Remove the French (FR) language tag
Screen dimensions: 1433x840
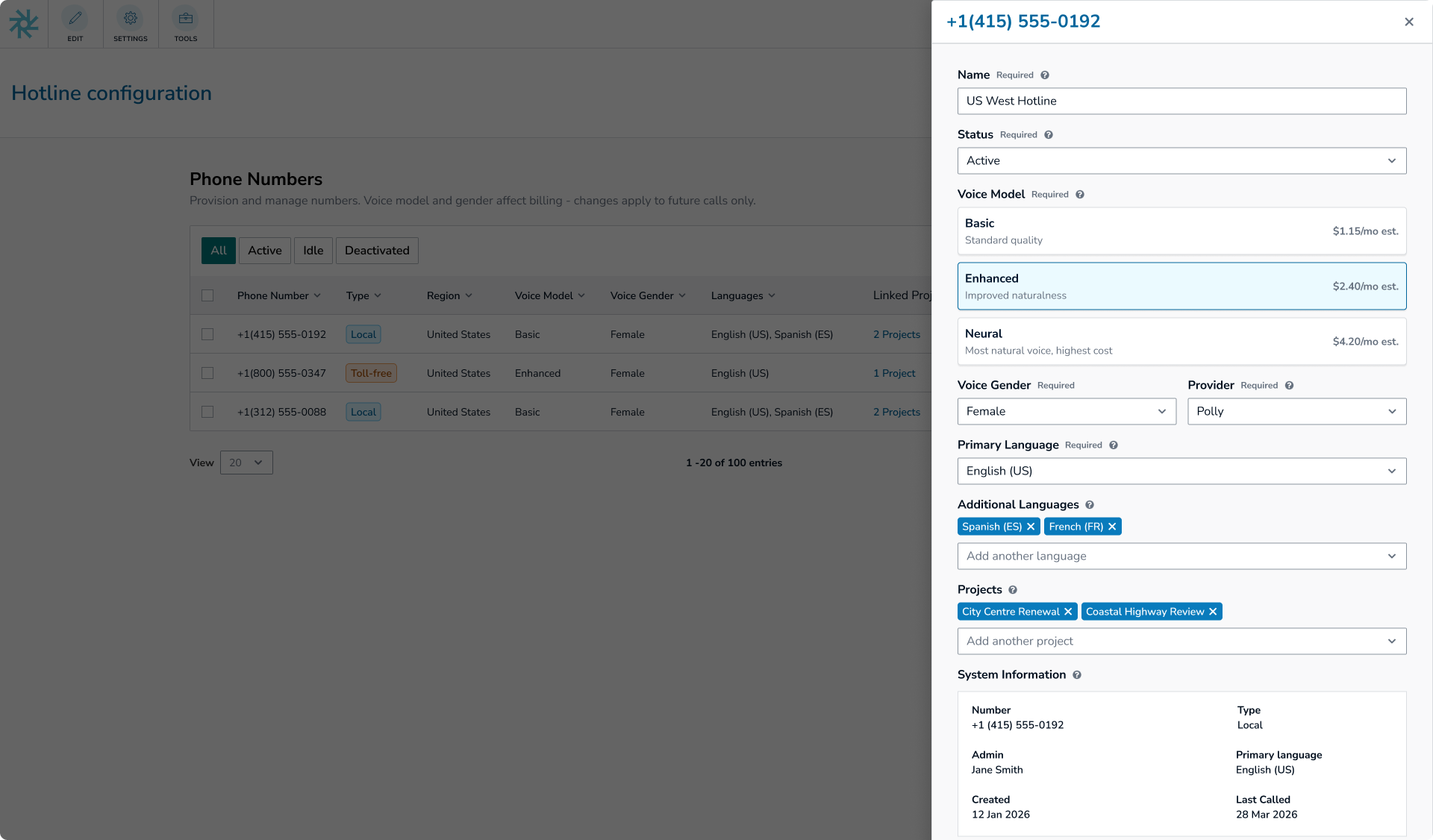click(1112, 527)
